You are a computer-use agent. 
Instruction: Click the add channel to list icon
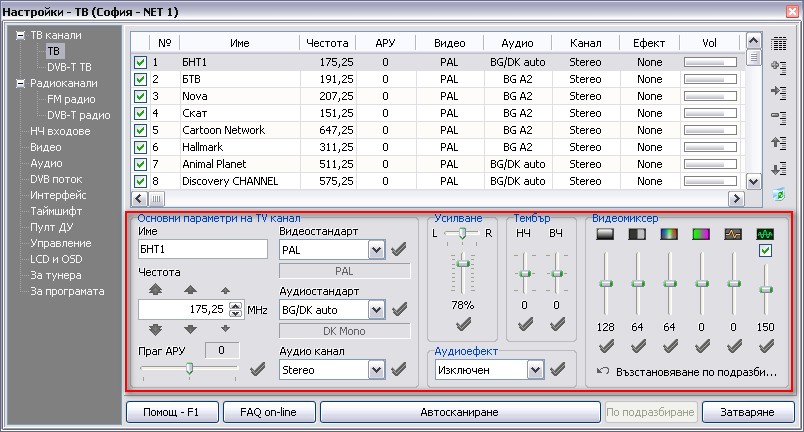(778, 67)
